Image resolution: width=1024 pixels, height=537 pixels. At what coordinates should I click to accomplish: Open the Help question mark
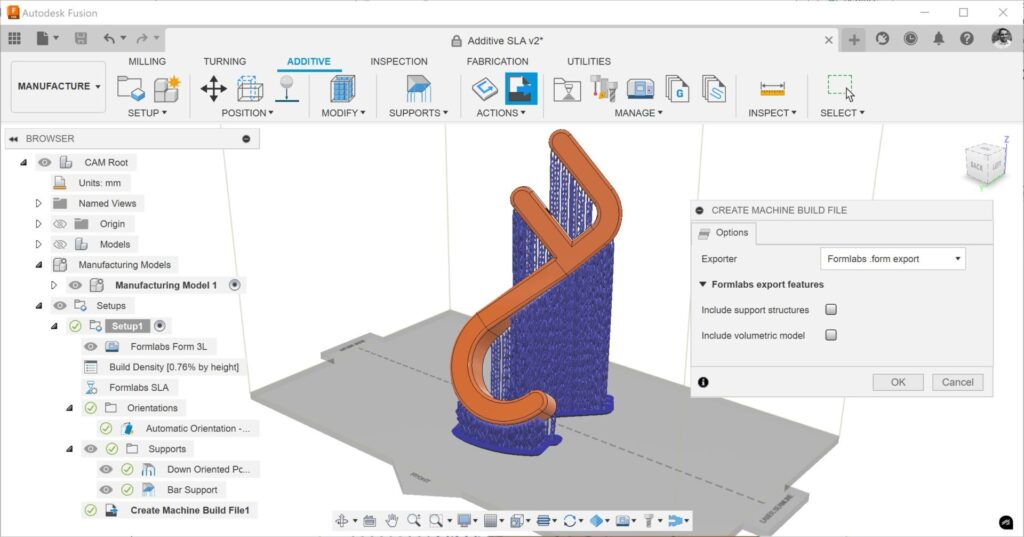click(x=967, y=39)
